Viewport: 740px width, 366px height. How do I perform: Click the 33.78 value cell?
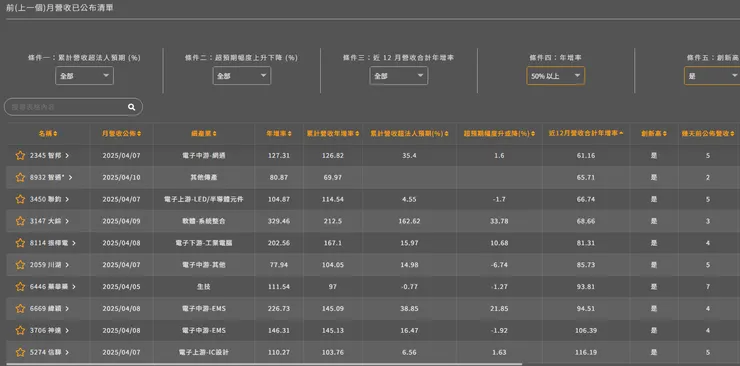pos(499,221)
